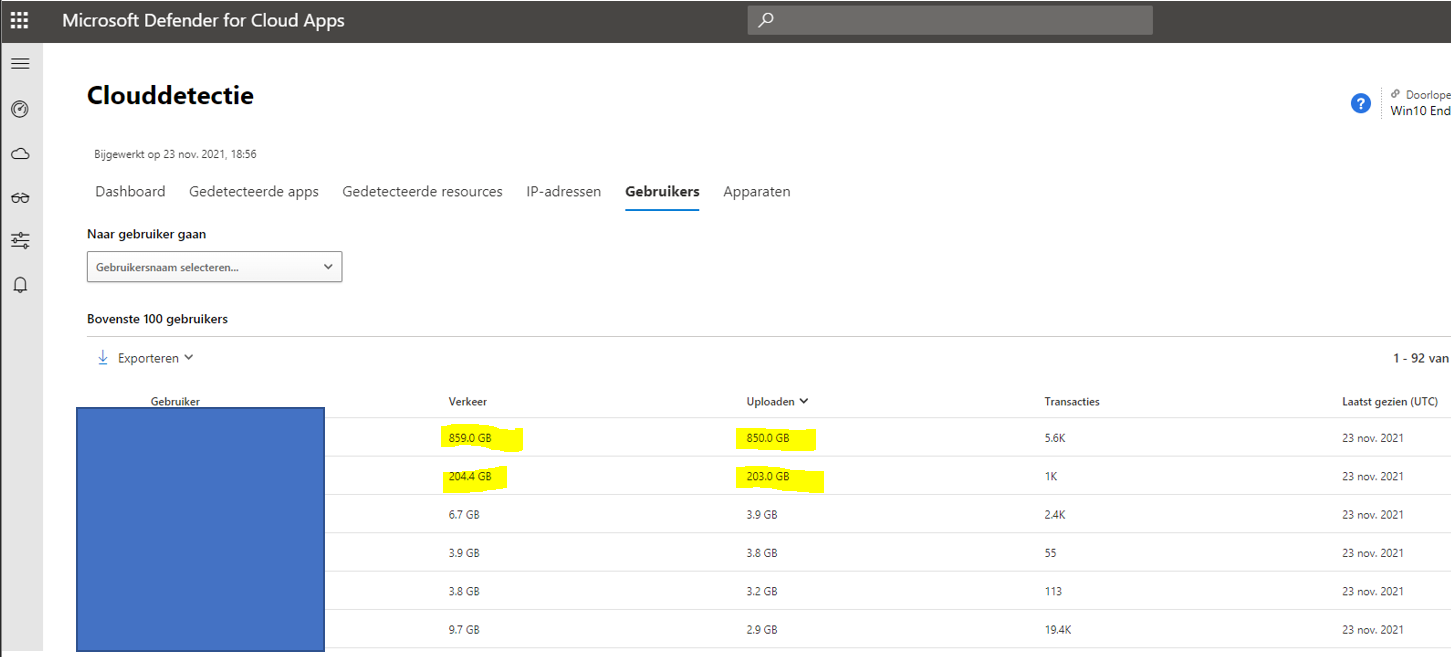
Task: Click the 3.8 GB upload cell
Action: point(762,552)
